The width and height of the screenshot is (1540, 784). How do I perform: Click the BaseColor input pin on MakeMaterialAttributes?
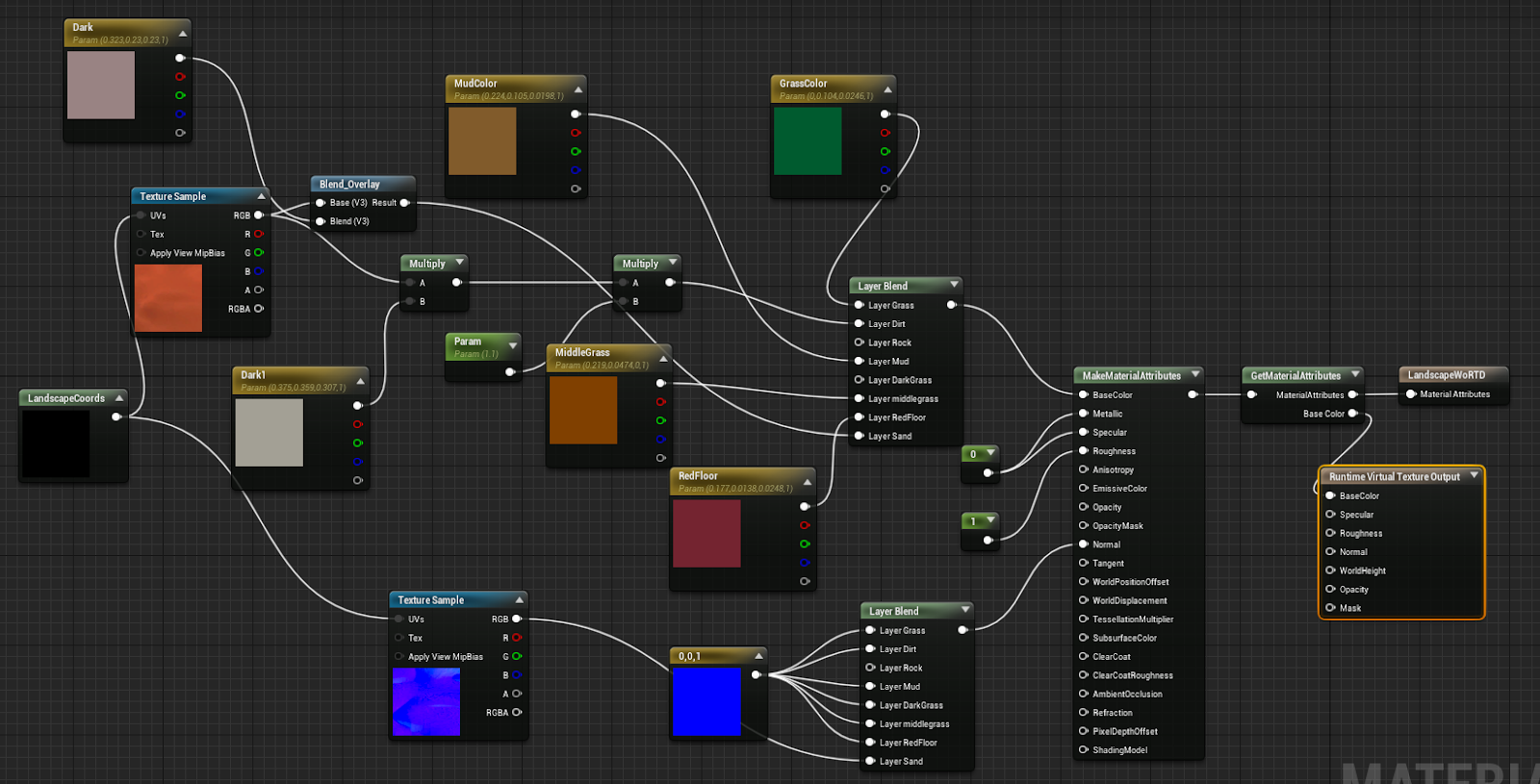[x=1084, y=395]
